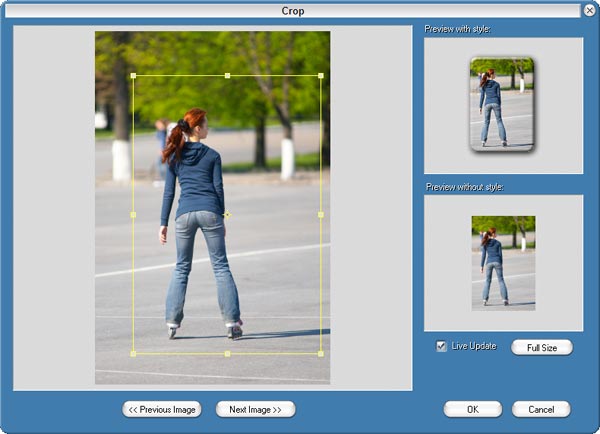The image size is (600, 434).
Task: Click the 'Live Update' label text
Action: (474, 346)
